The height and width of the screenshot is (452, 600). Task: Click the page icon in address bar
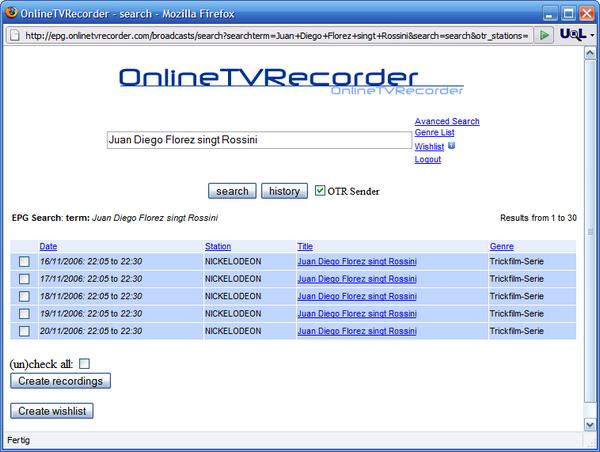point(15,36)
